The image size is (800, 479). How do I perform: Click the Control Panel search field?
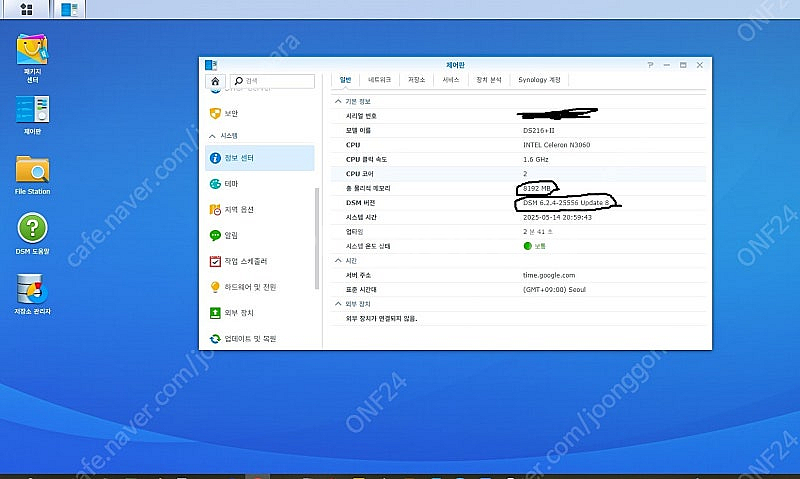[272, 81]
